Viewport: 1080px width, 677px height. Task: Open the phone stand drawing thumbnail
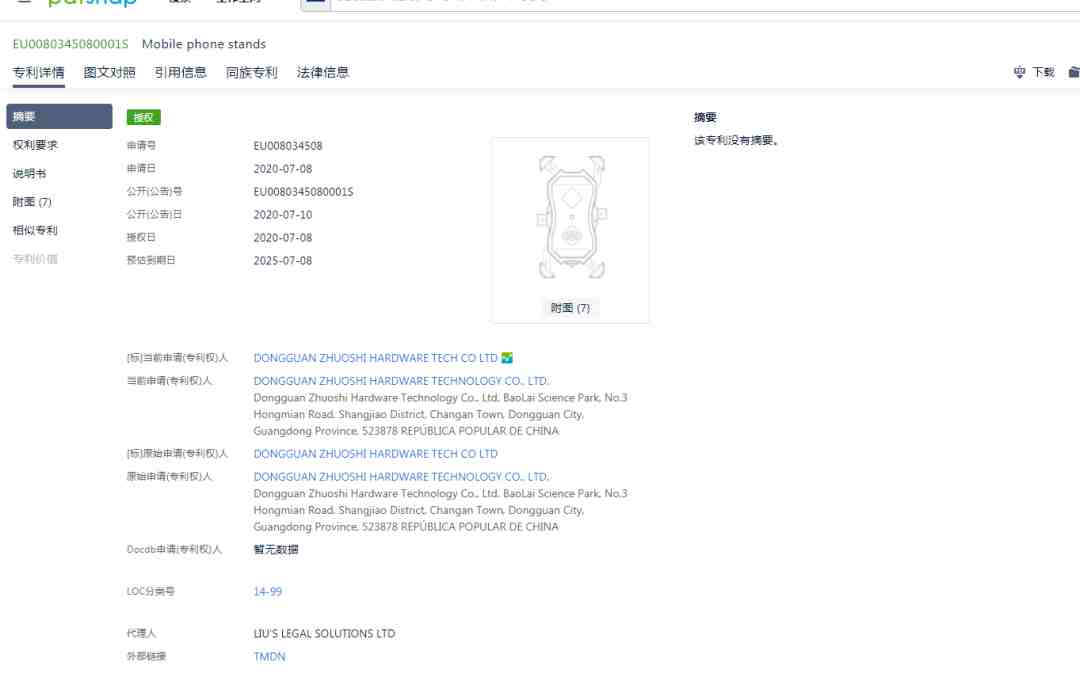571,217
